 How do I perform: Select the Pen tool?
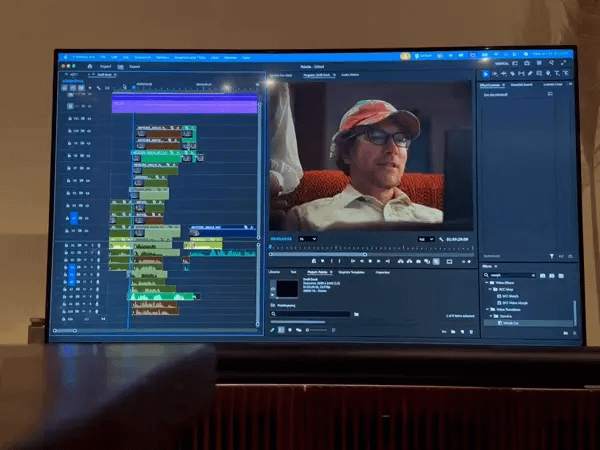pos(530,73)
